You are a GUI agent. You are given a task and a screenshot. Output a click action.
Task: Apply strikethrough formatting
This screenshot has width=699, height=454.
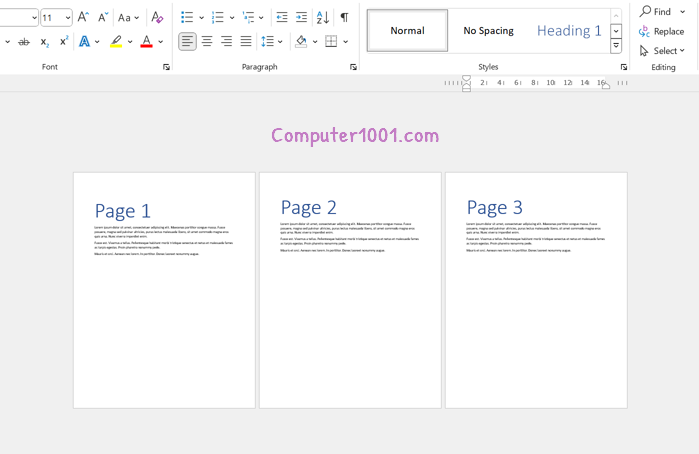[24, 42]
